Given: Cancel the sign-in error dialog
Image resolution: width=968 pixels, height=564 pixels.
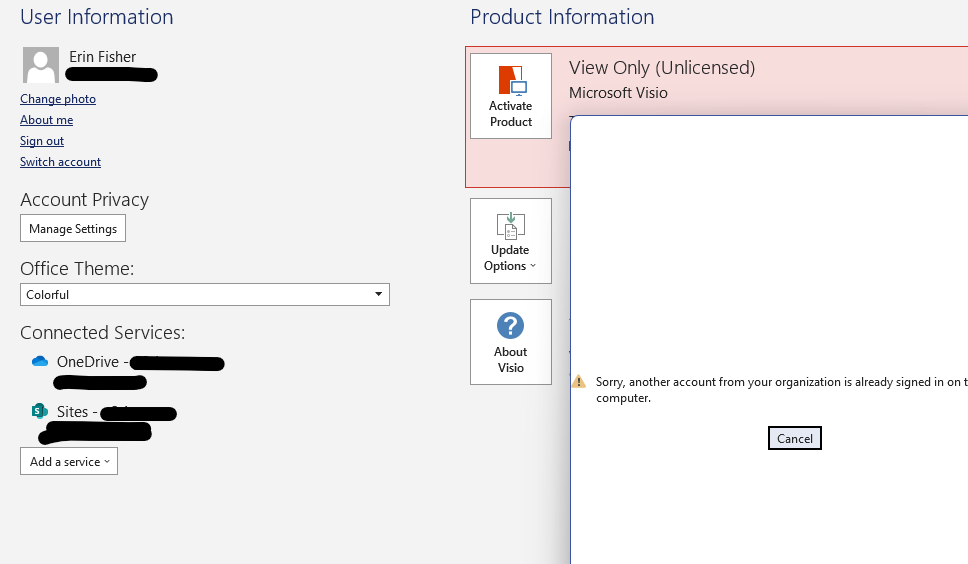Looking at the screenshot, I should (x=795, y=438).
